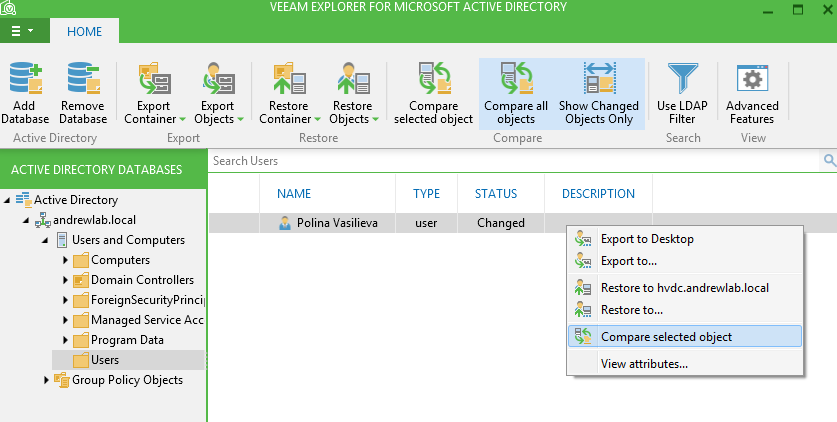Click the search magnifier icon
The width and height of the screenshot is (837, 422).
click(829, 160)
